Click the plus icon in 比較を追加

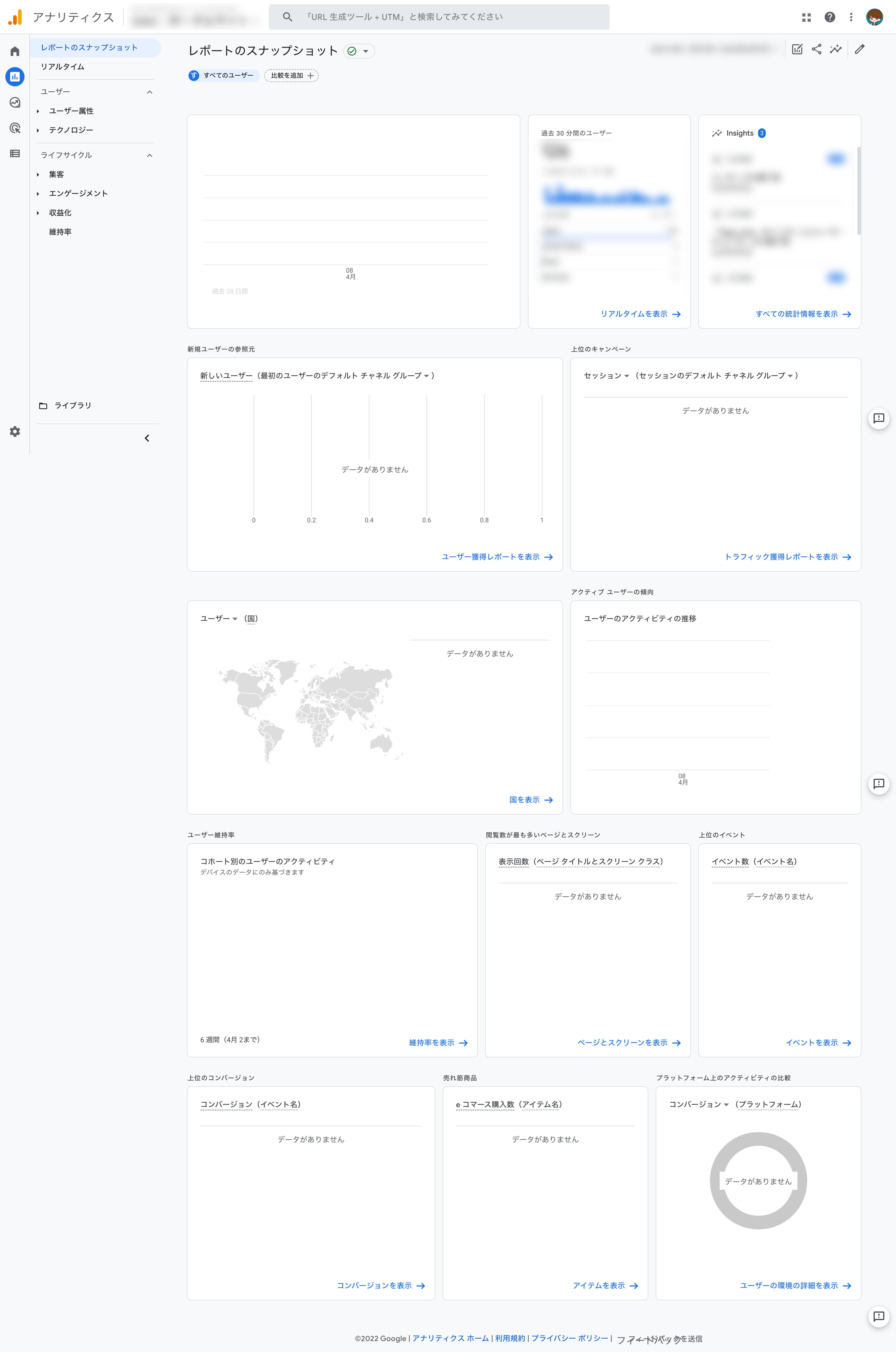click(x=310, y=75)
